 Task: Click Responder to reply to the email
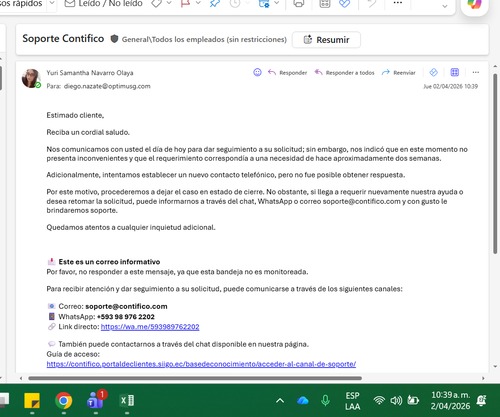click(287, 72)
